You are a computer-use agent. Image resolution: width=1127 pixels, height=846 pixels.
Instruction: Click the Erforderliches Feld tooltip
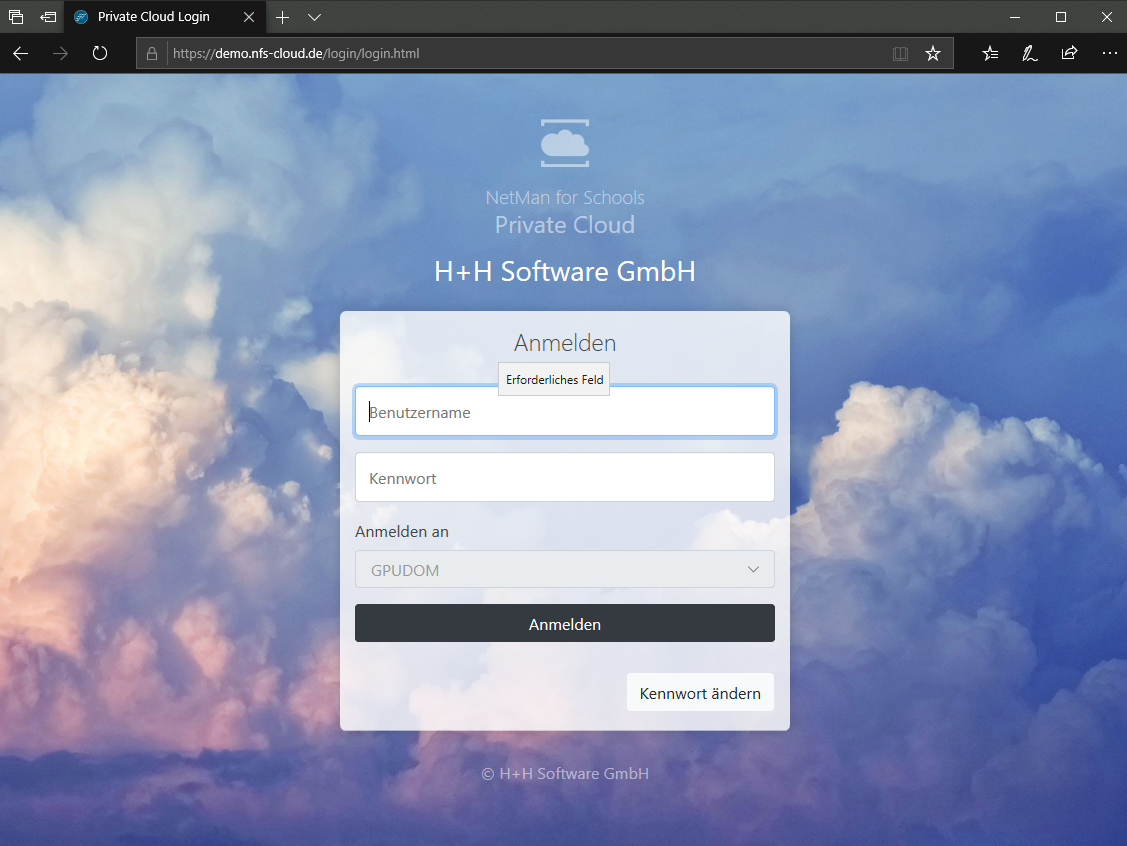[x=554, y=380]
